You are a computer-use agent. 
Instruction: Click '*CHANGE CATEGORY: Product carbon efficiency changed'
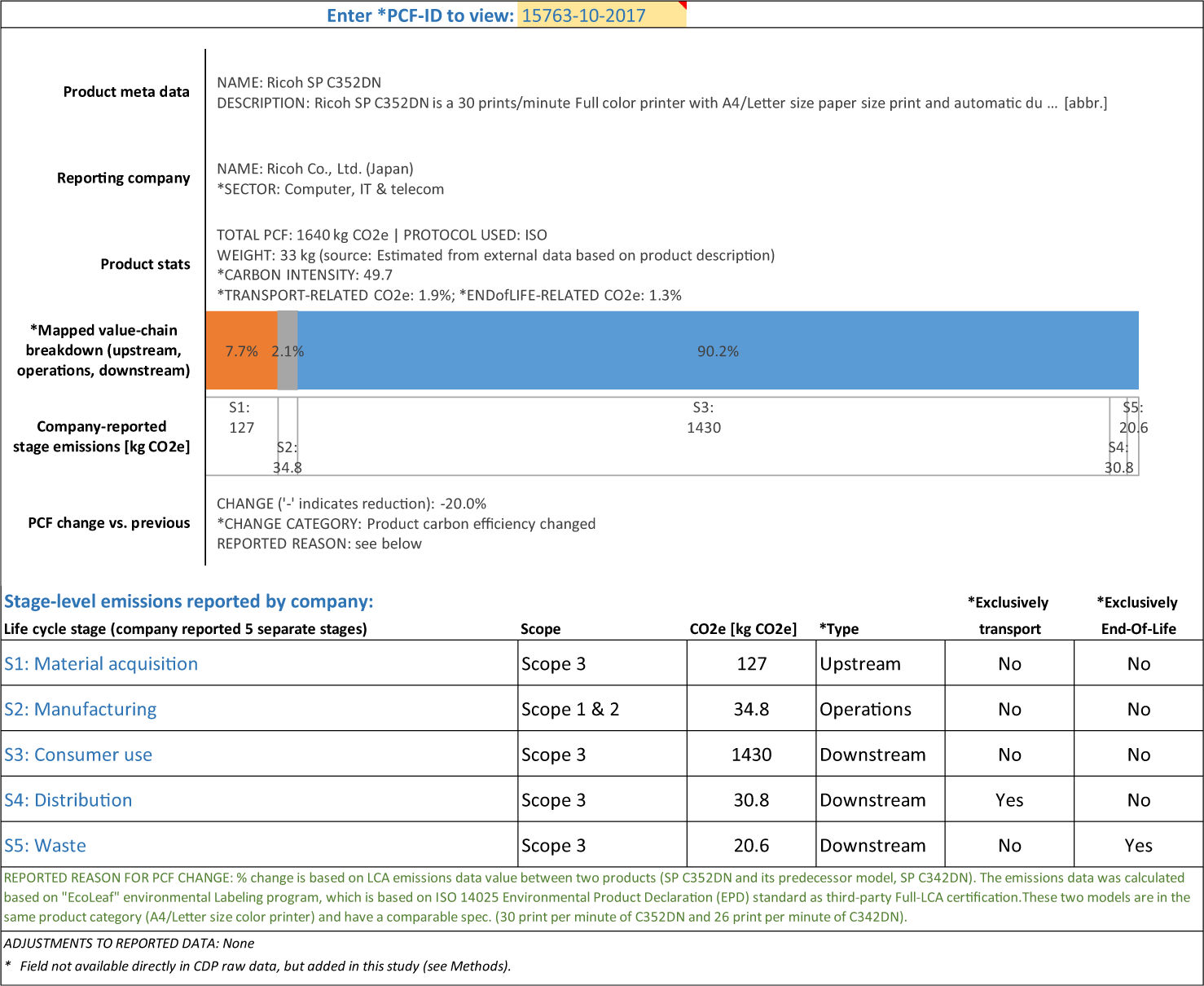coord(406,524)
